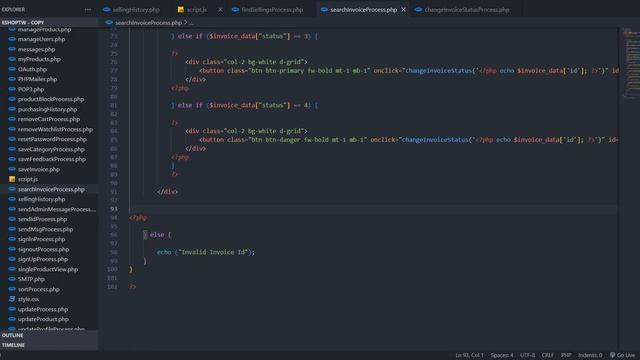The width and height of the screenshot is (640, 360).
Task: Click the searchInvoiceProcess.php breadcrumb
Action: click(x=148, y=22)
